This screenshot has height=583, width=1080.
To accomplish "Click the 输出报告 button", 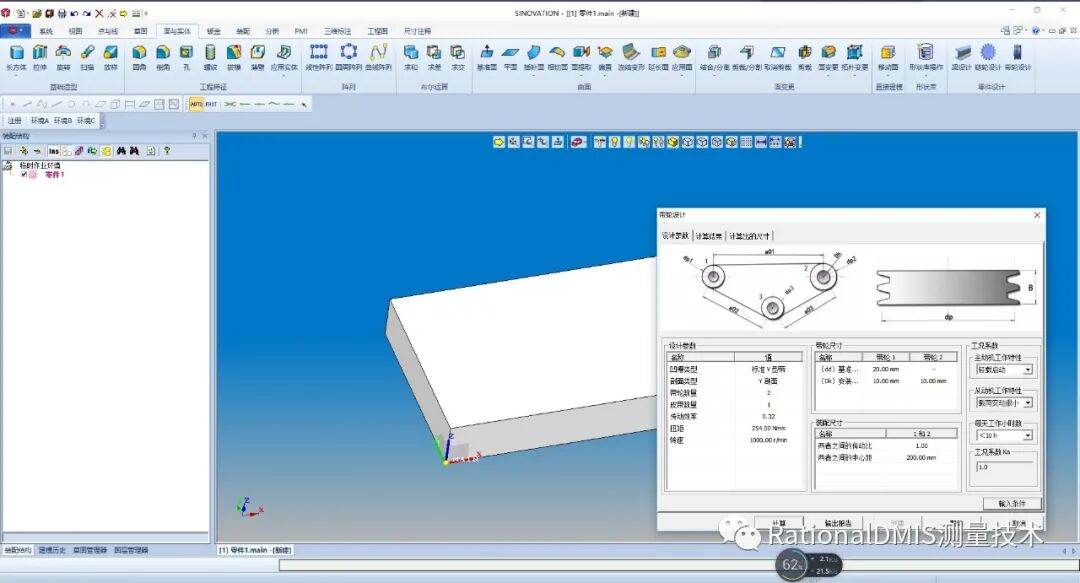I will click(x=838, y=523).
